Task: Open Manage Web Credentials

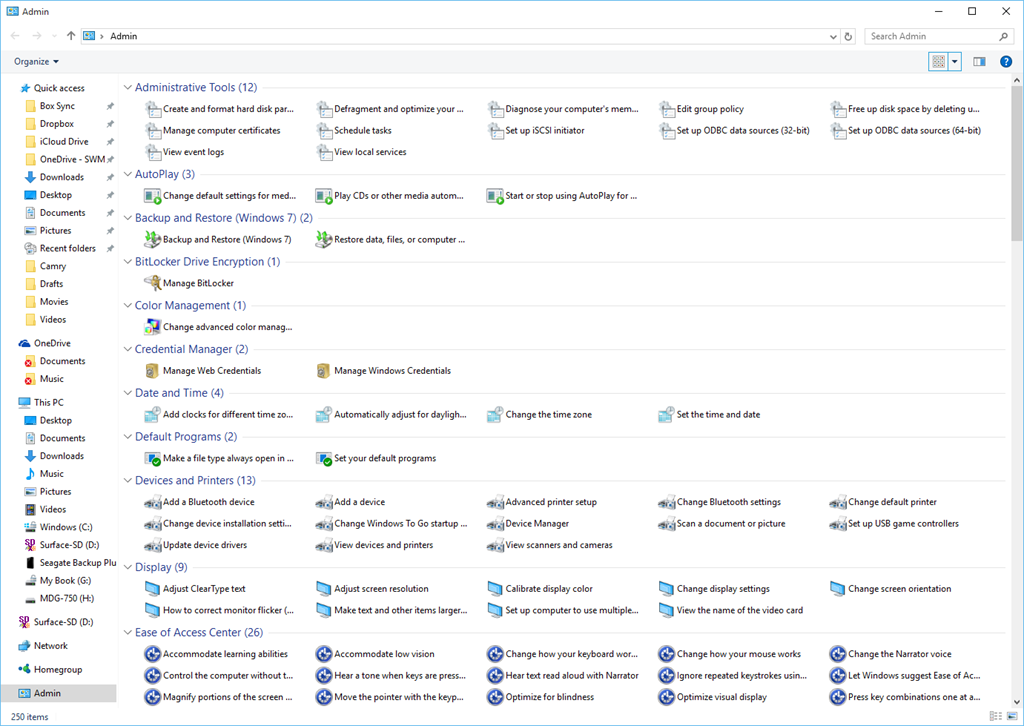Action: [211, 371]
